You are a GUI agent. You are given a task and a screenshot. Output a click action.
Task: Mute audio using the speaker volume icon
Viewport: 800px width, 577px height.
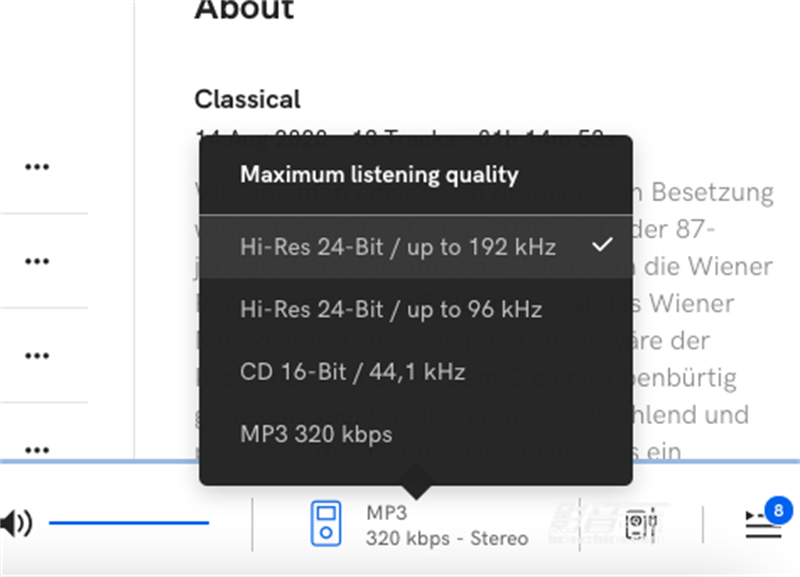tap(16, 523)
